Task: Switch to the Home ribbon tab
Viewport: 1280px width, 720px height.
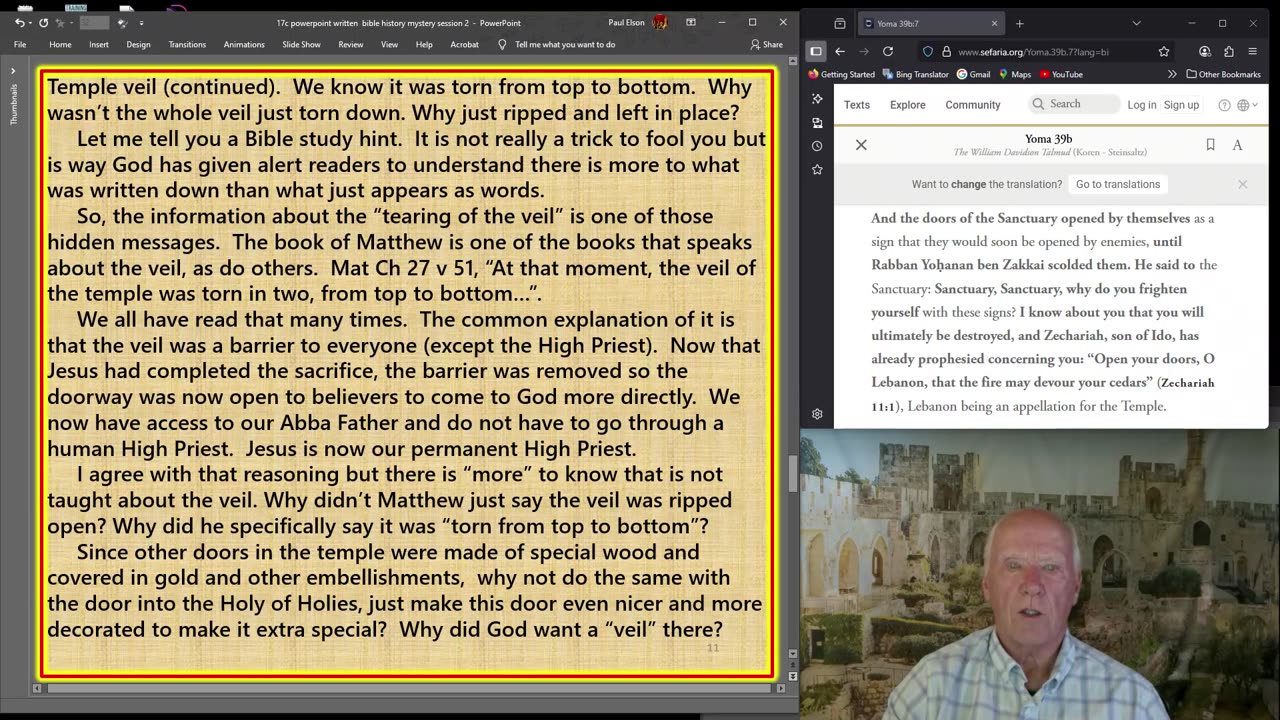Action: 60,44
